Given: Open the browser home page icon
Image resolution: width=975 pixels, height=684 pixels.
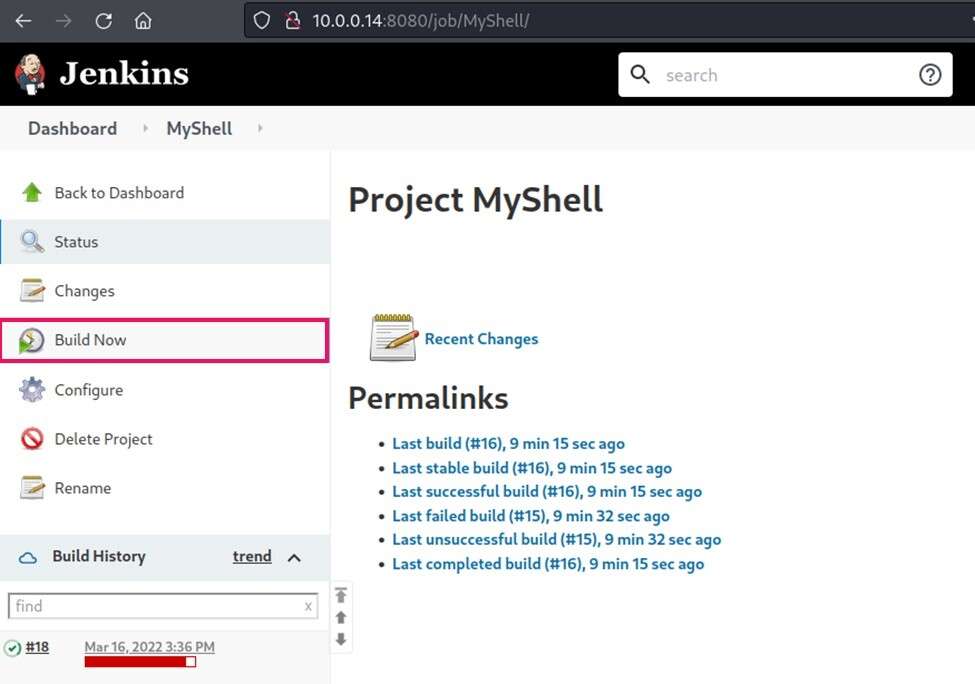Looking at the screenshot, I should click(x=143, y=21).
